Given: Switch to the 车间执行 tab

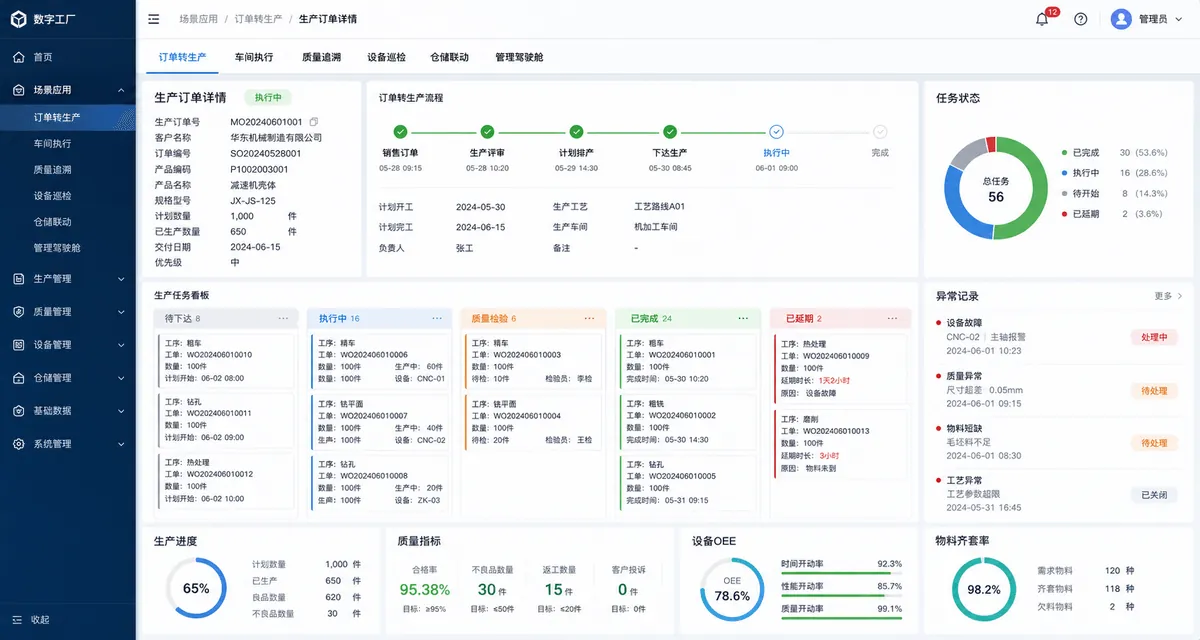Looking at the screenshot, I should pyautogui.click(x=254, y=57).
